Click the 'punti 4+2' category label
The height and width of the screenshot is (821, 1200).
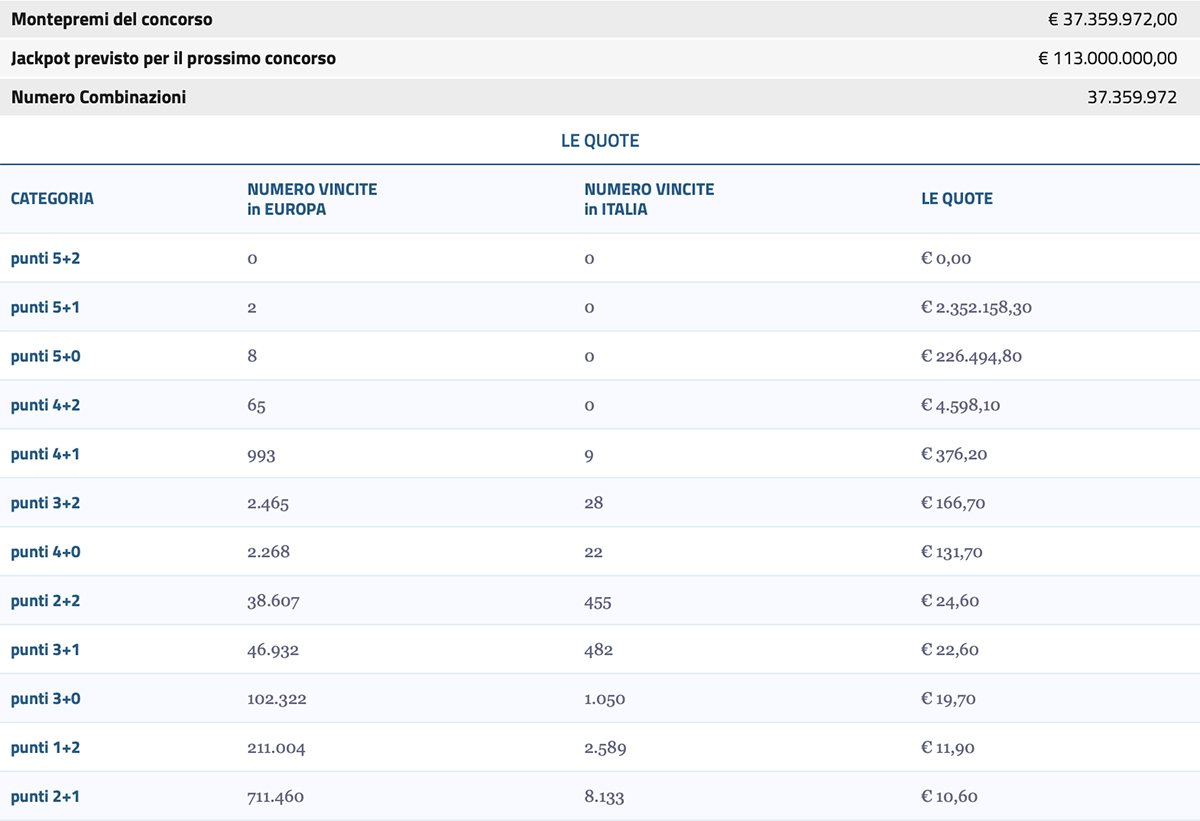pos(45,406)
